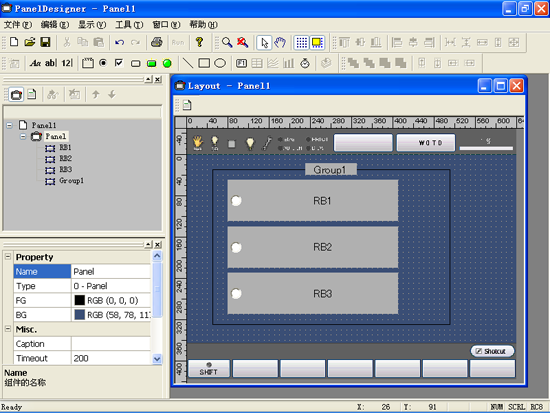Select the line drawing tool
550x413 pixels.
pos(188,63)
